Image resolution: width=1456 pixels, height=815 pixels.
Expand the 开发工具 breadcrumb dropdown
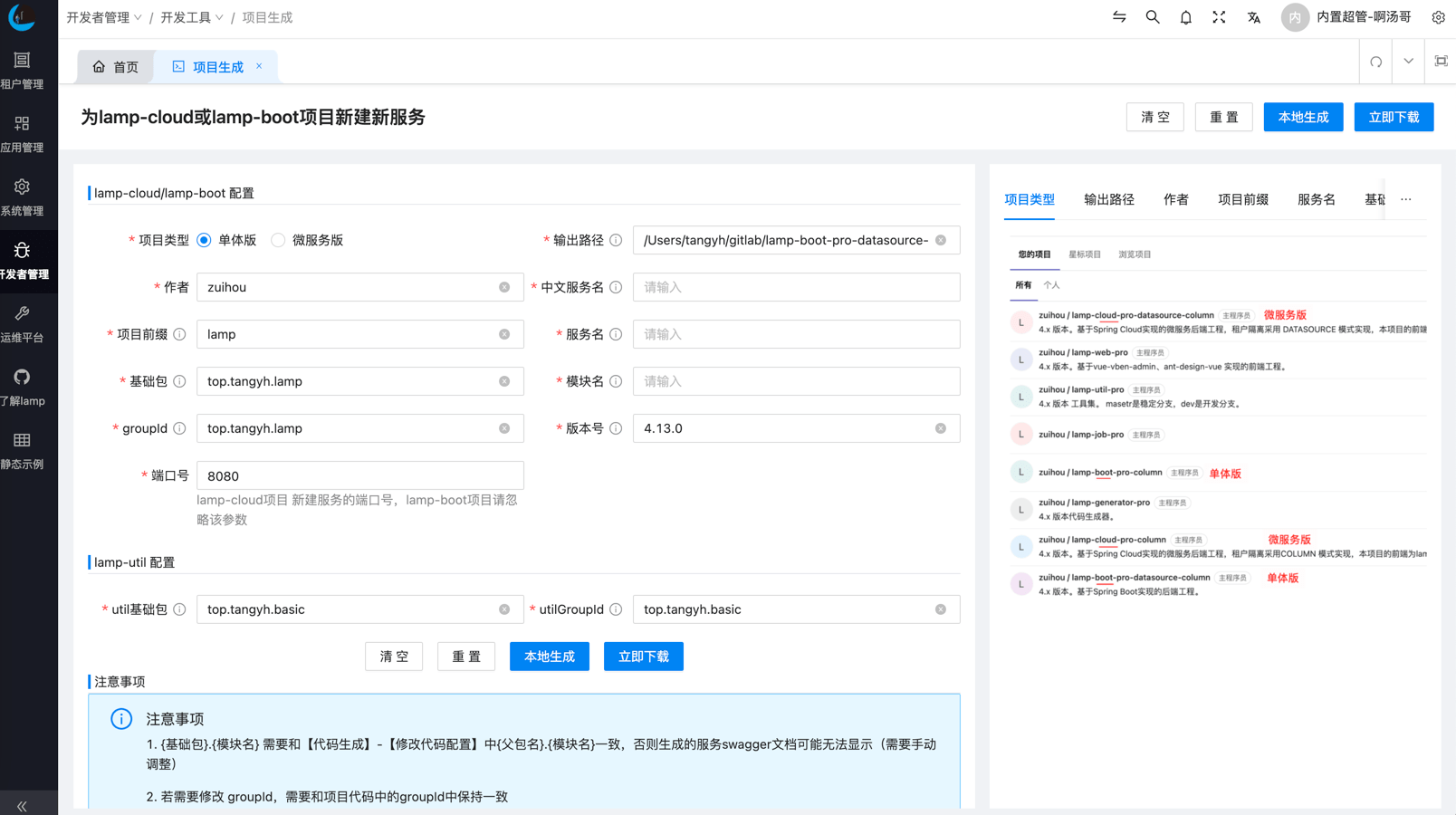(x=192, y=17)
